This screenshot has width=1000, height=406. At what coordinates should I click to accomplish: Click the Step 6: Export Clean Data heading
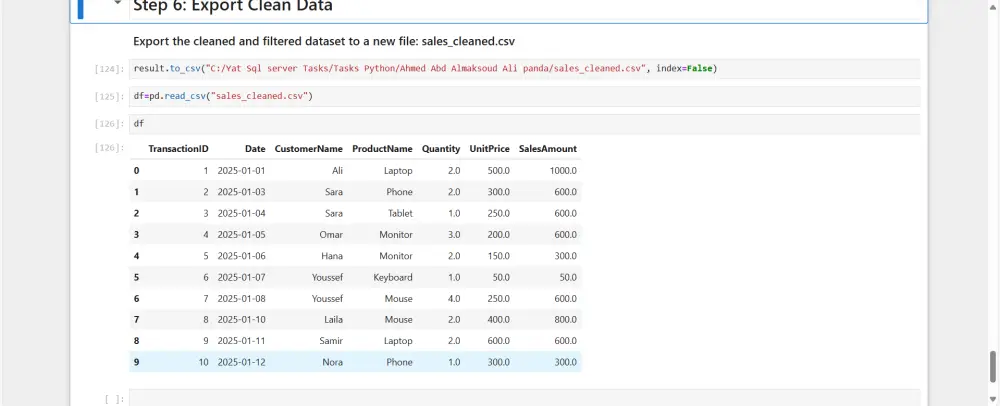point(233,6)
